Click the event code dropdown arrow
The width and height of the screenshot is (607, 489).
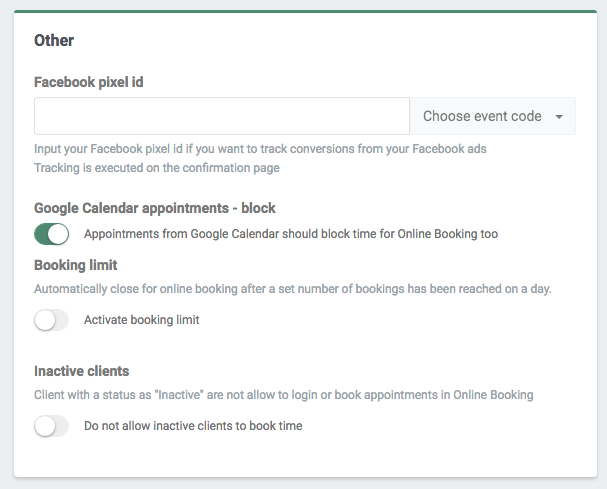[x=559, y=117]
